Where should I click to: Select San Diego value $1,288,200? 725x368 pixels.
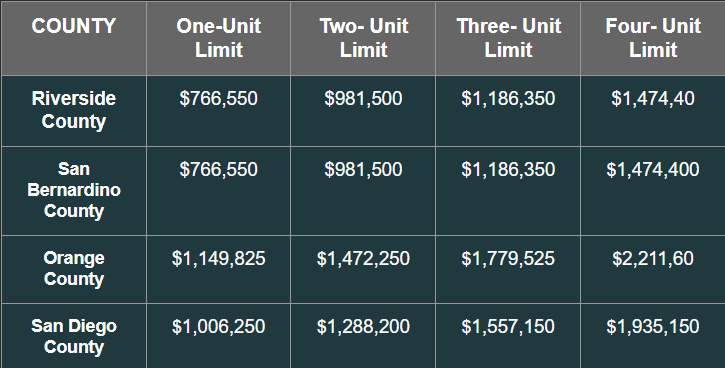(363, 326)
